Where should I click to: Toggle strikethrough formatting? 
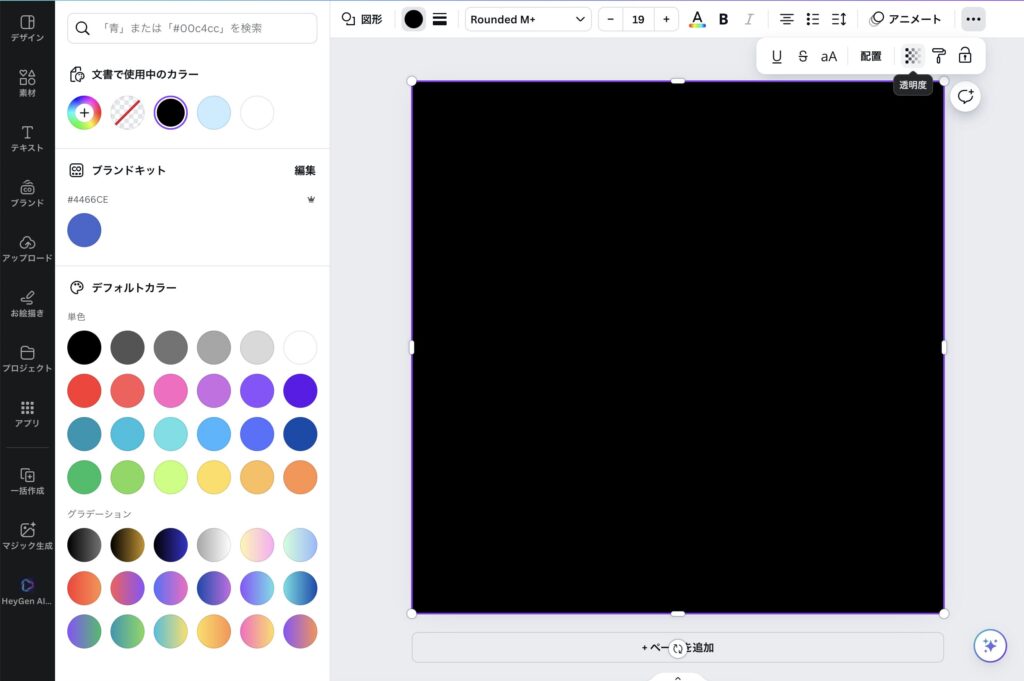803,56
